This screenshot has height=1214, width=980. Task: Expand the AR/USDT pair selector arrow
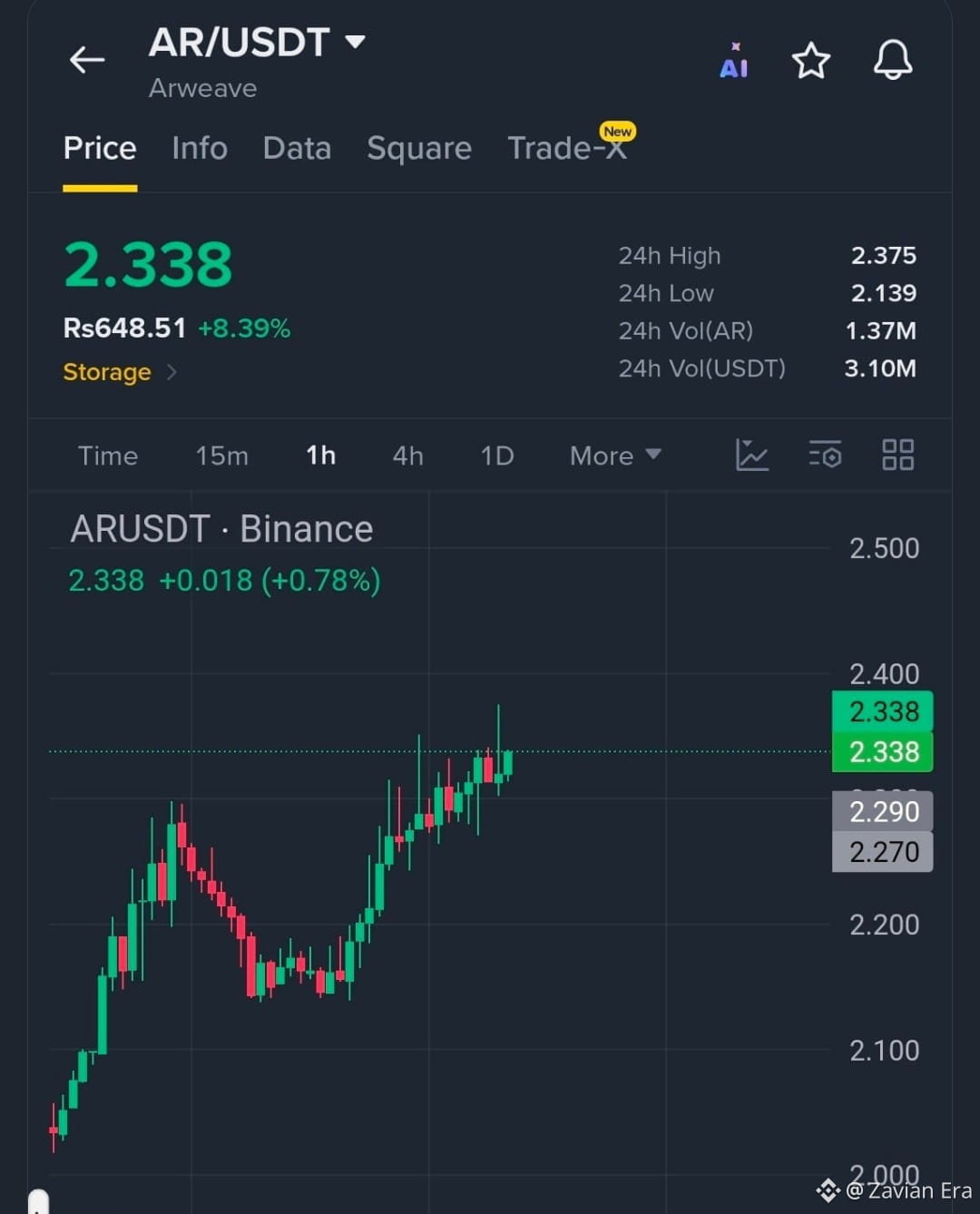[356, 42]
